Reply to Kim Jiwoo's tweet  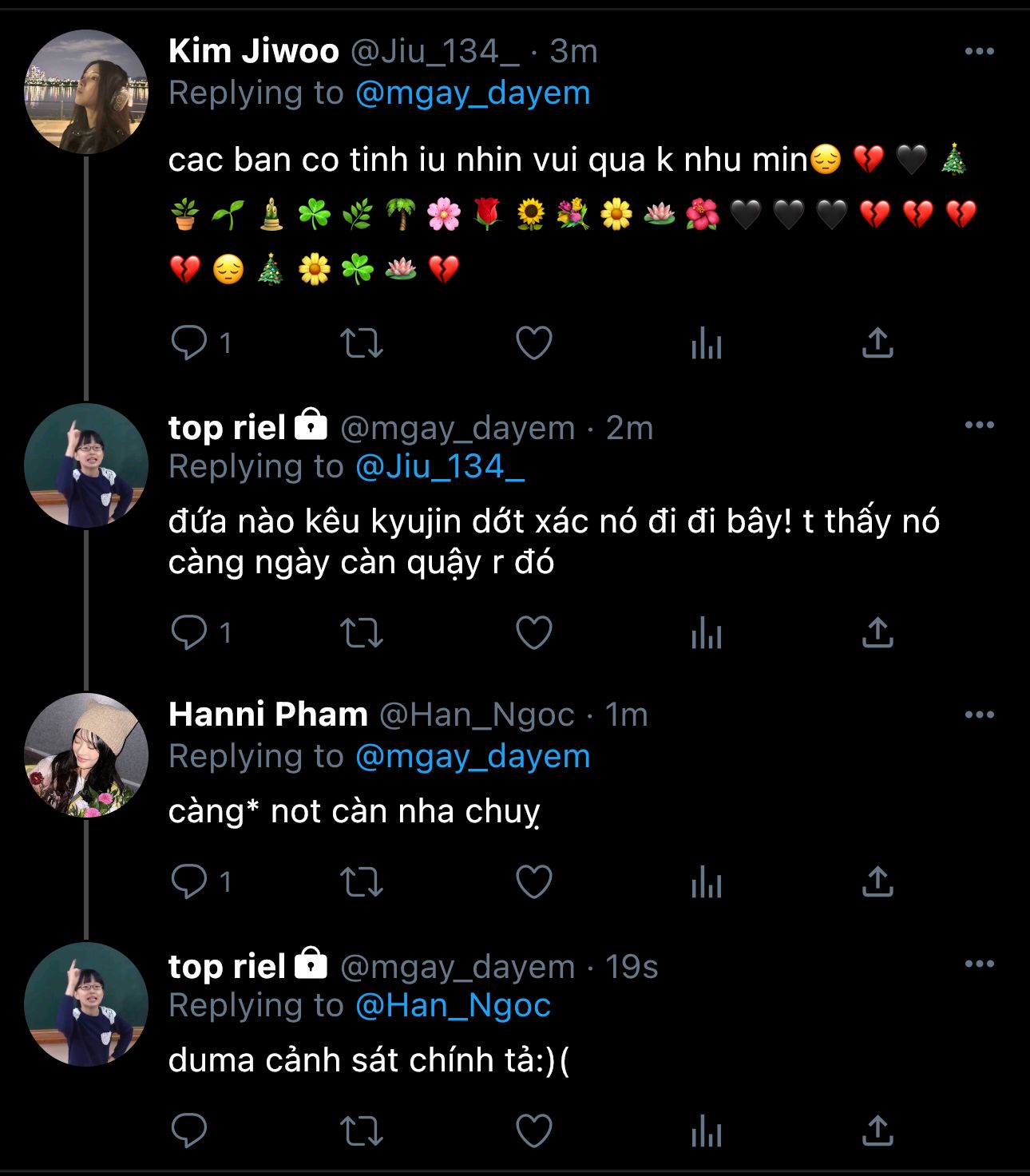[x=189, y=343]
